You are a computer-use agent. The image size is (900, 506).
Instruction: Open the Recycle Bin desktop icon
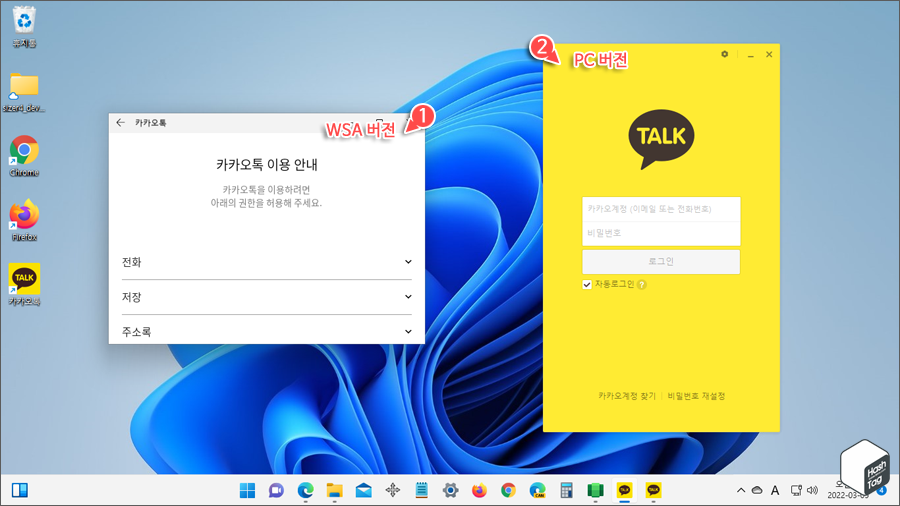(x=24, y=27)
